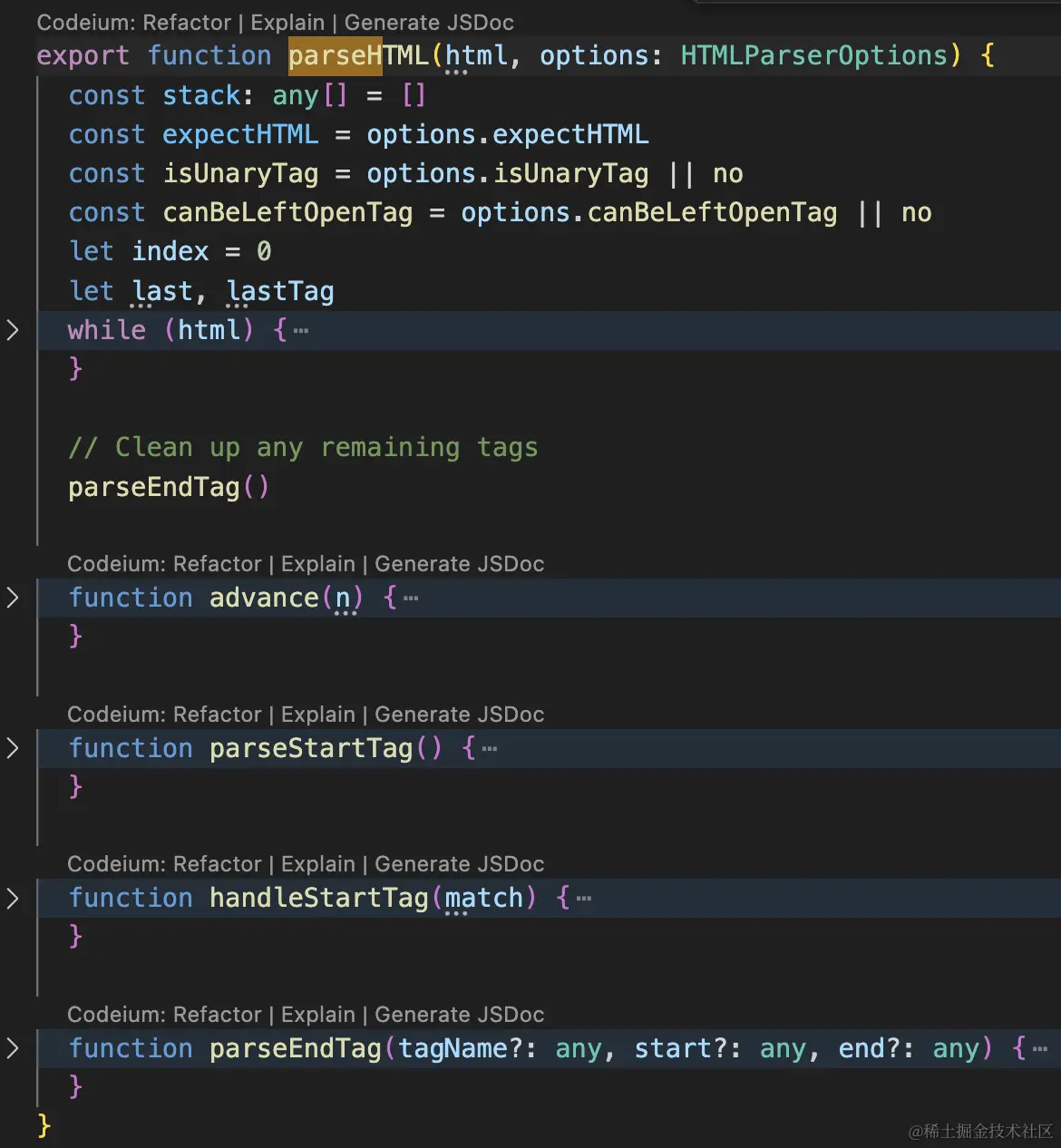Click the folded ellipsis after handleStartTag(match) {
Image resolution: width=1061 pixels, height=1148 pixels.
click(584, 899)
